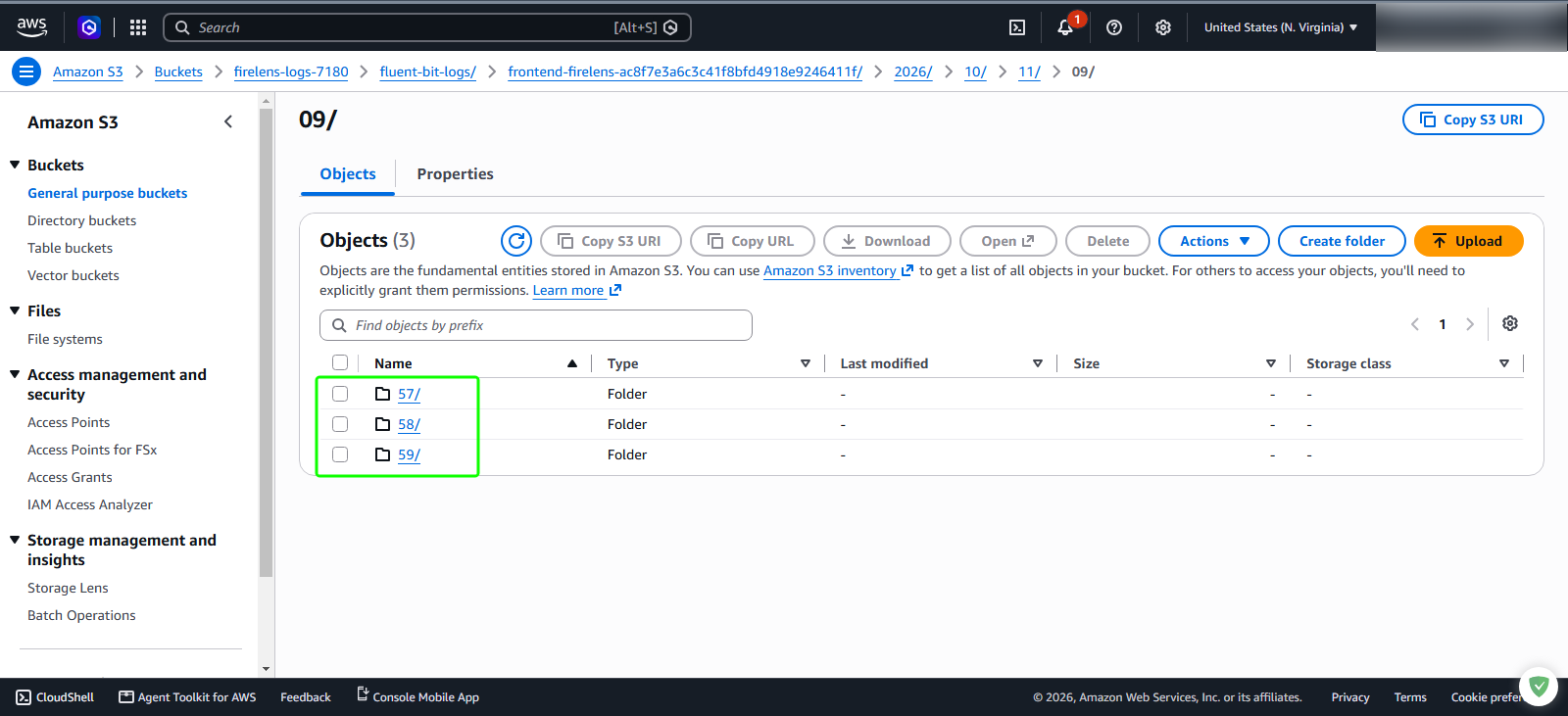
Task: Select the checkbox for folder 59/
Action: [x=340, y=454]
